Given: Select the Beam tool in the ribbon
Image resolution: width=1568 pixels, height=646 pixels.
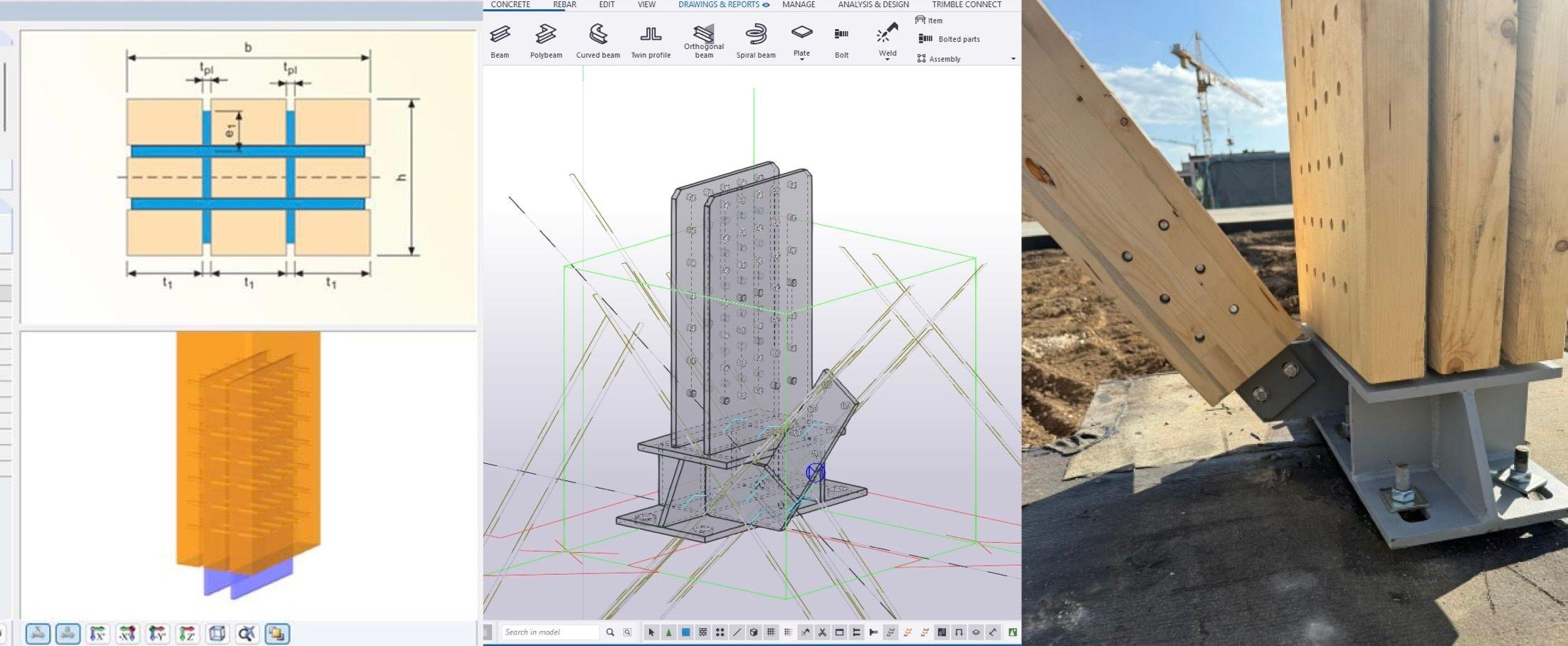Looking at the screenshot, I should point(500,41).
